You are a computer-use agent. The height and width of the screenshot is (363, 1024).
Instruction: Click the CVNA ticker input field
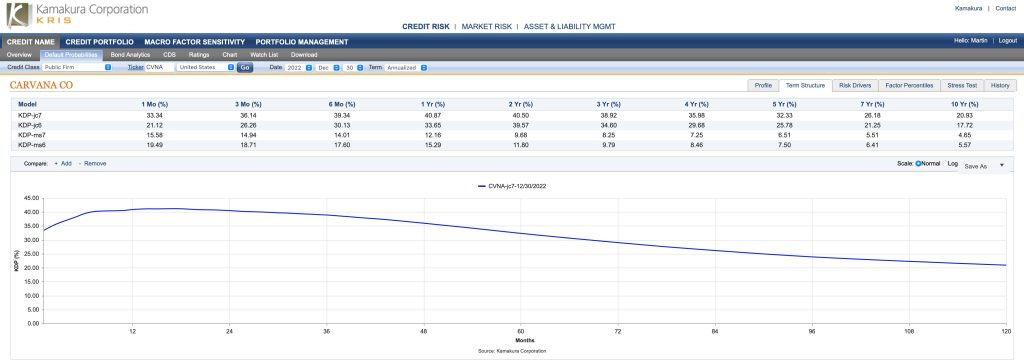pyautogui.click(x=159, y=67)
